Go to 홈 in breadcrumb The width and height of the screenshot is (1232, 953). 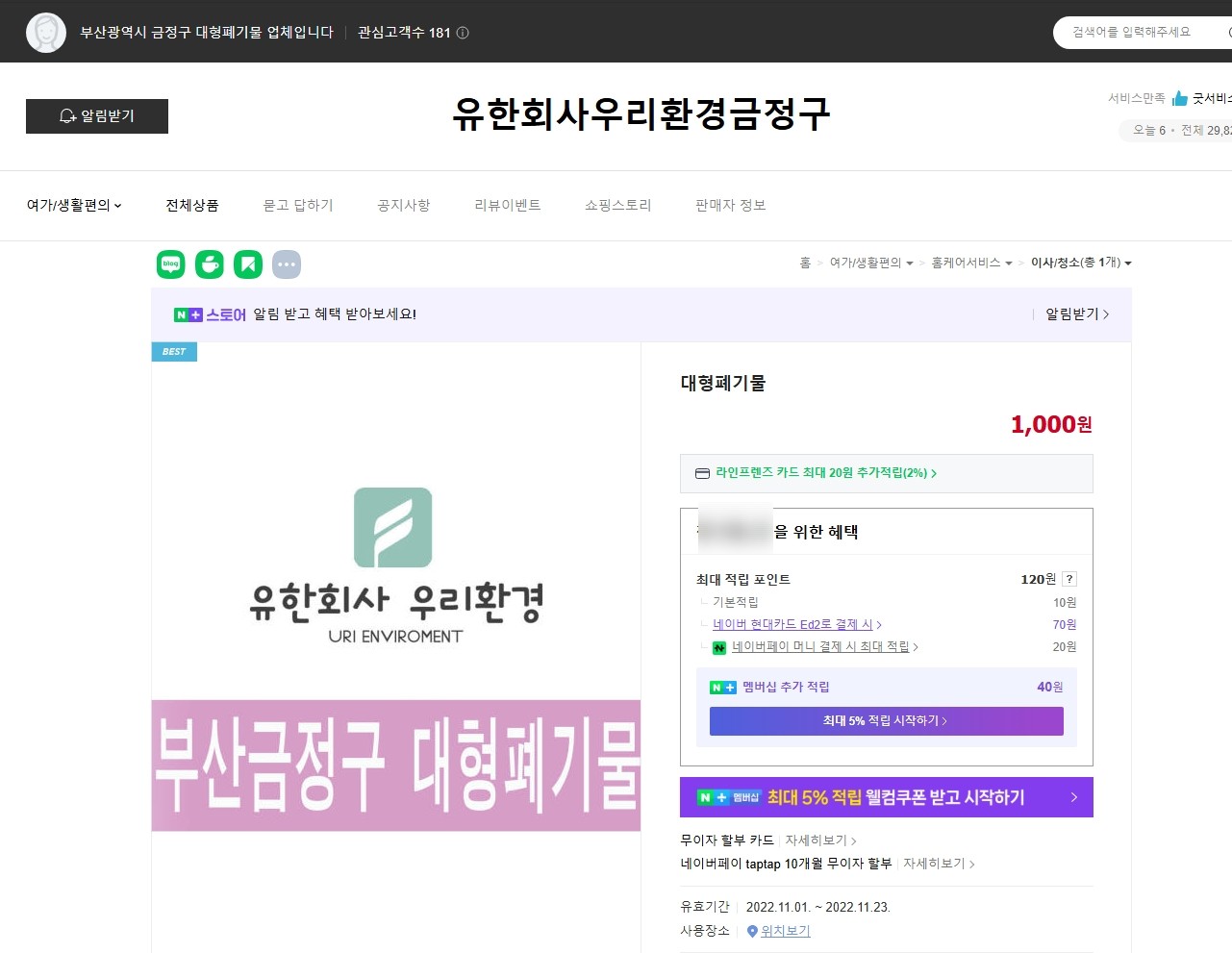point(805,263)
